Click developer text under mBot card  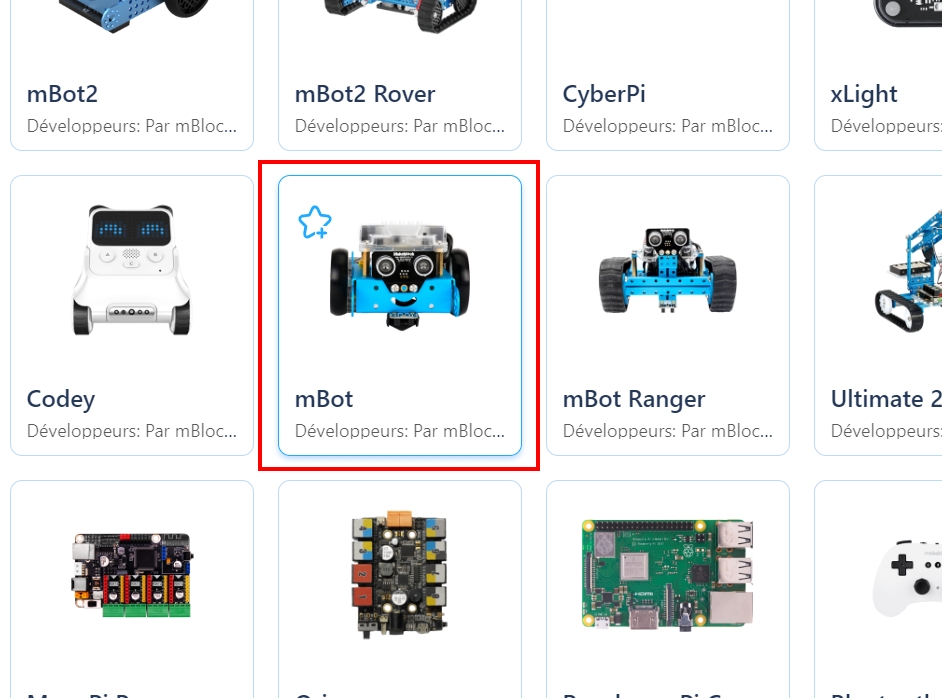click(x=400, y=431)
